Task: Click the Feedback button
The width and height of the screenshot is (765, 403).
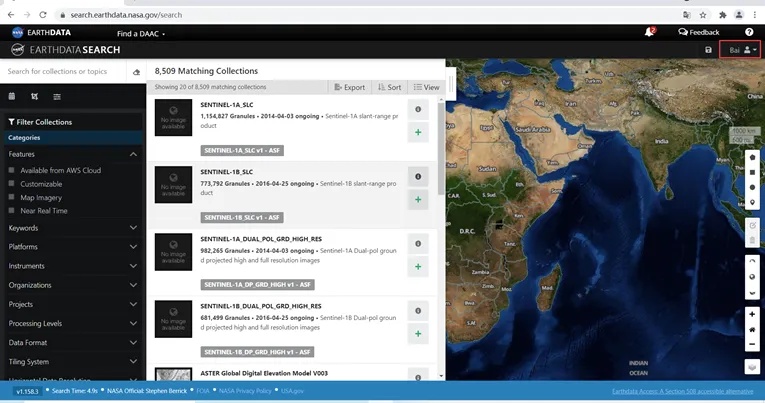Action: (699, 32)
